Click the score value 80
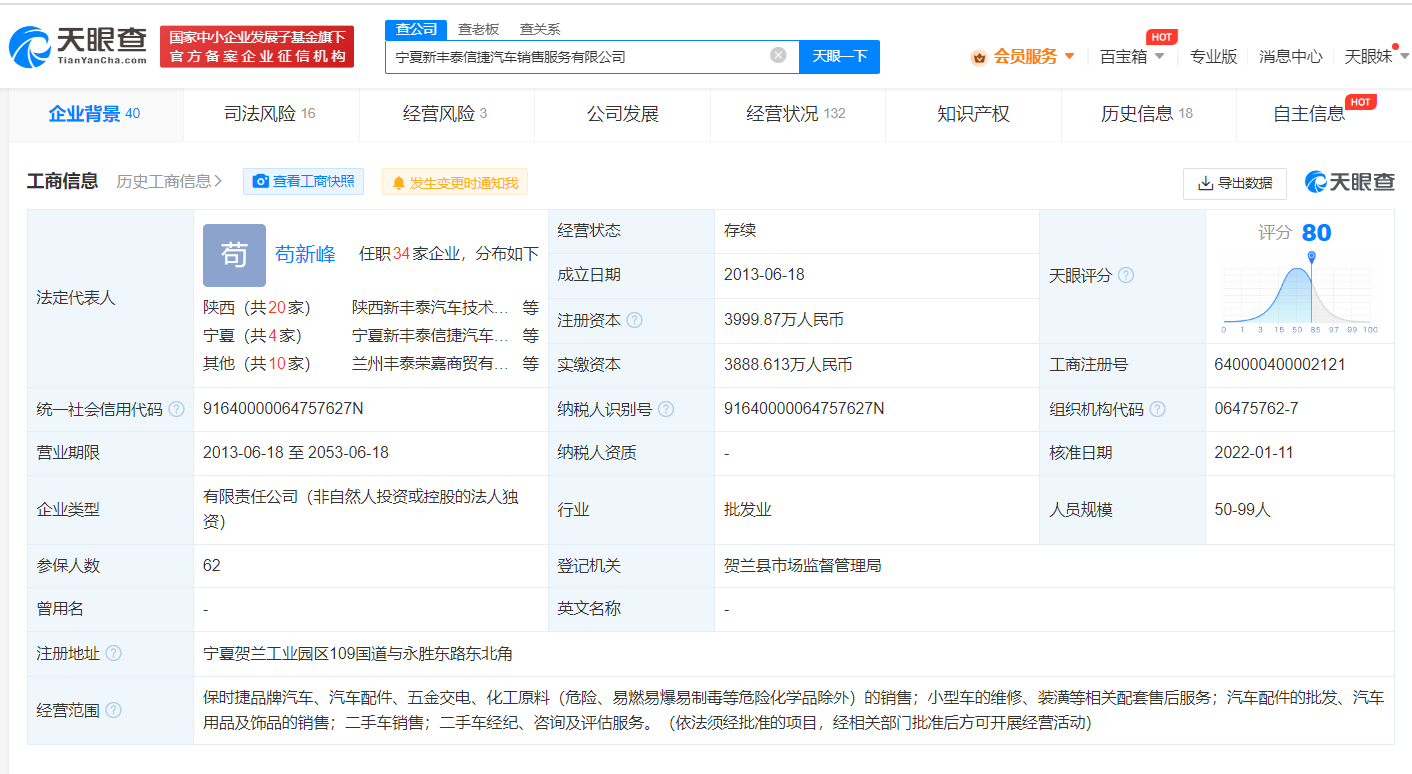1412x774 pixels. point(1316,233)
